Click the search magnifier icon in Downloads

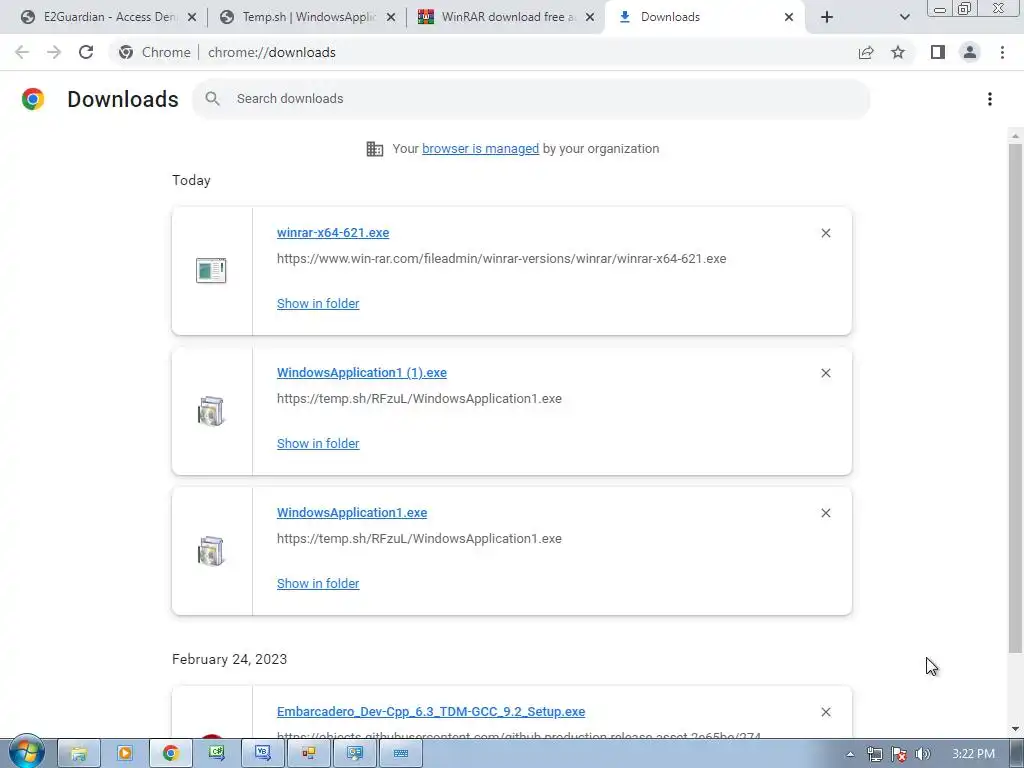[212, 99]
